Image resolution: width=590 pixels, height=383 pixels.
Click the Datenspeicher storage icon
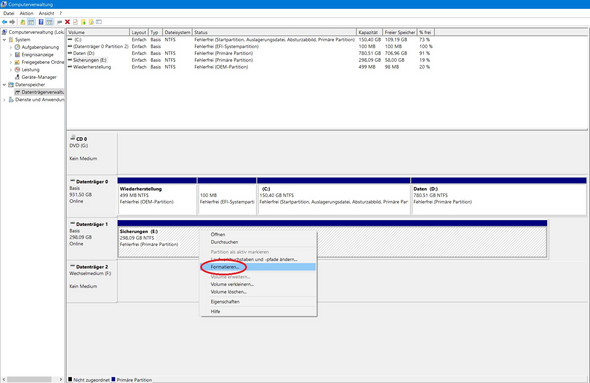coord(11,85)
